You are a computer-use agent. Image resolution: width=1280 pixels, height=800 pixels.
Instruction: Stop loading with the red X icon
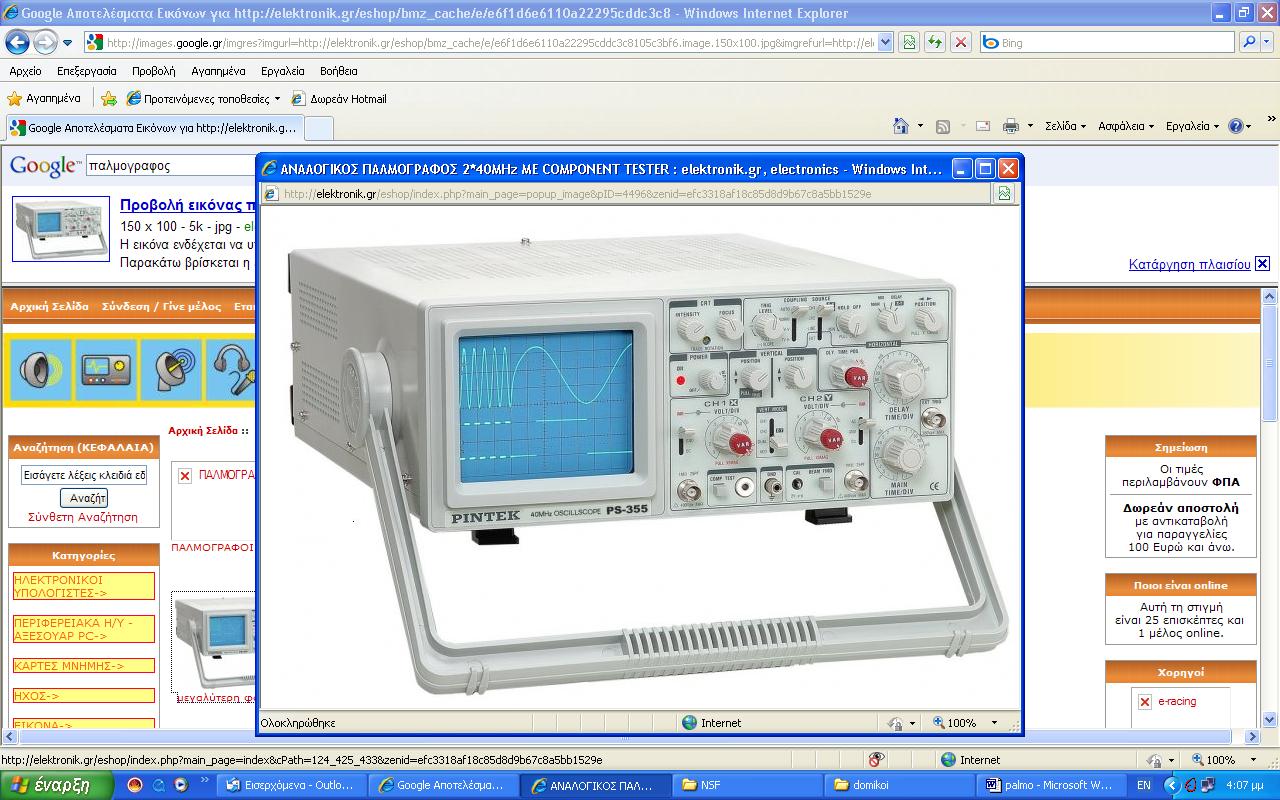pos(960,43)
